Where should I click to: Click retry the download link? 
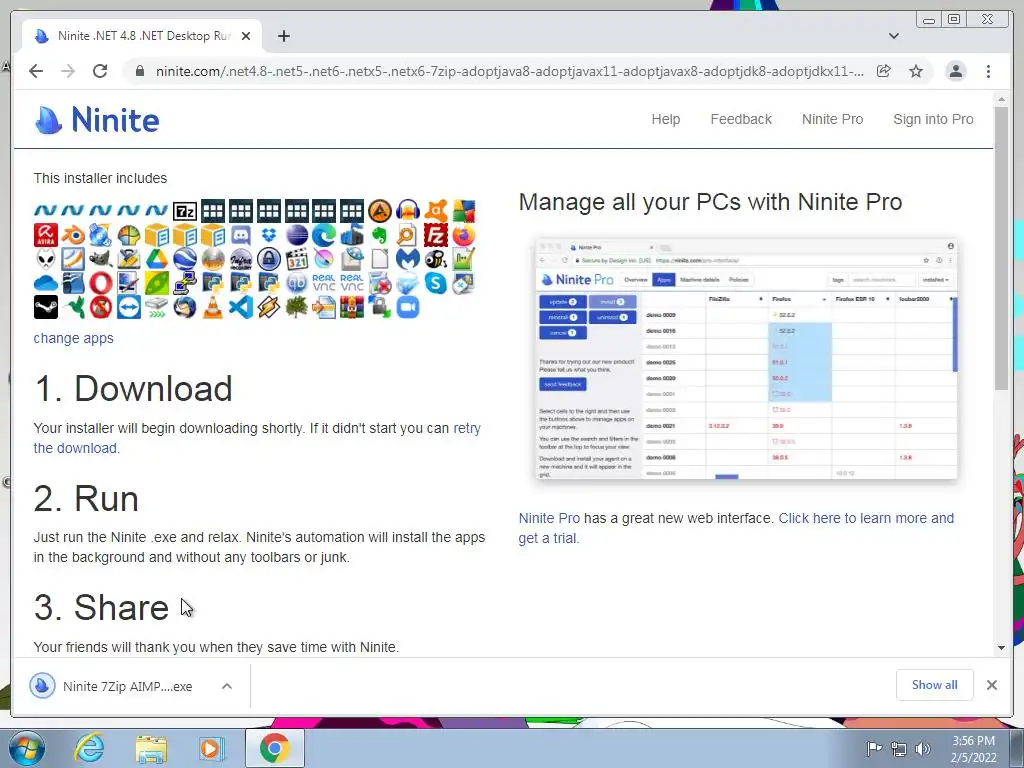click(257, 438)
